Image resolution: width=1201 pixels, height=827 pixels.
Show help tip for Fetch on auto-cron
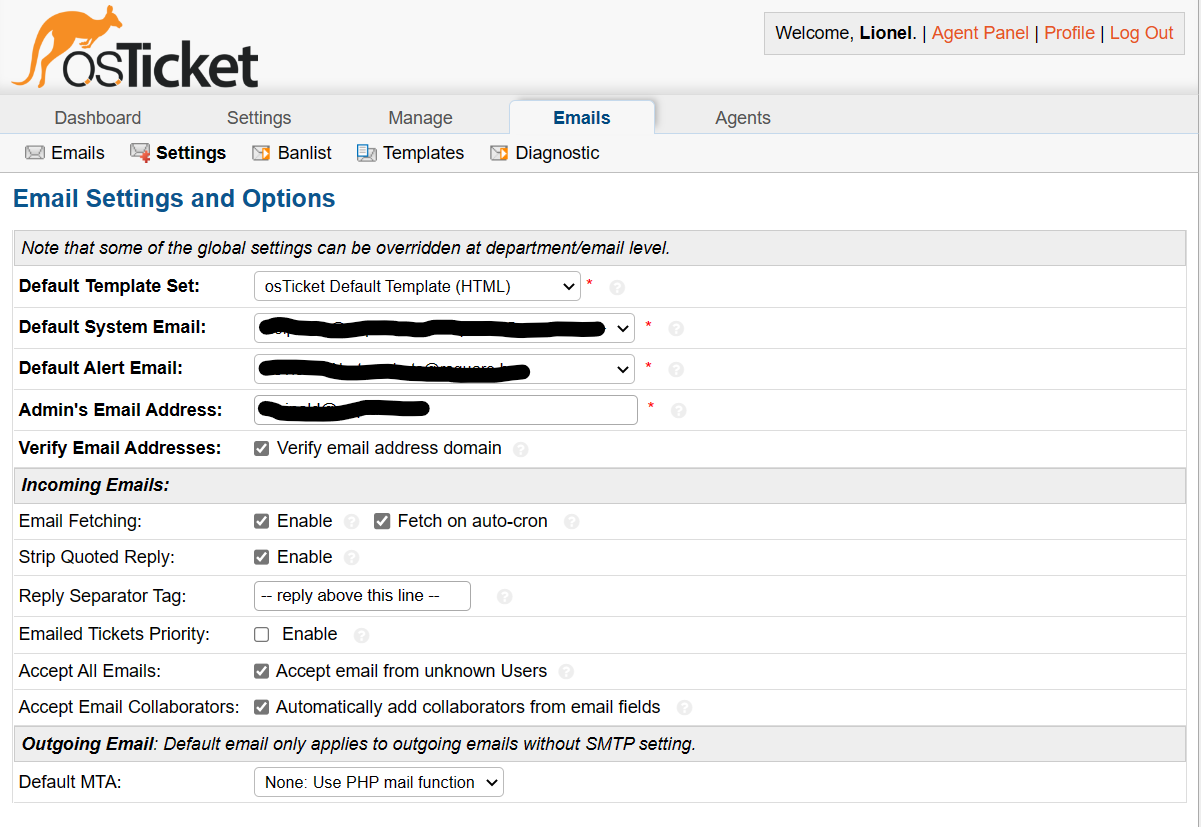[x=571, y=522]
